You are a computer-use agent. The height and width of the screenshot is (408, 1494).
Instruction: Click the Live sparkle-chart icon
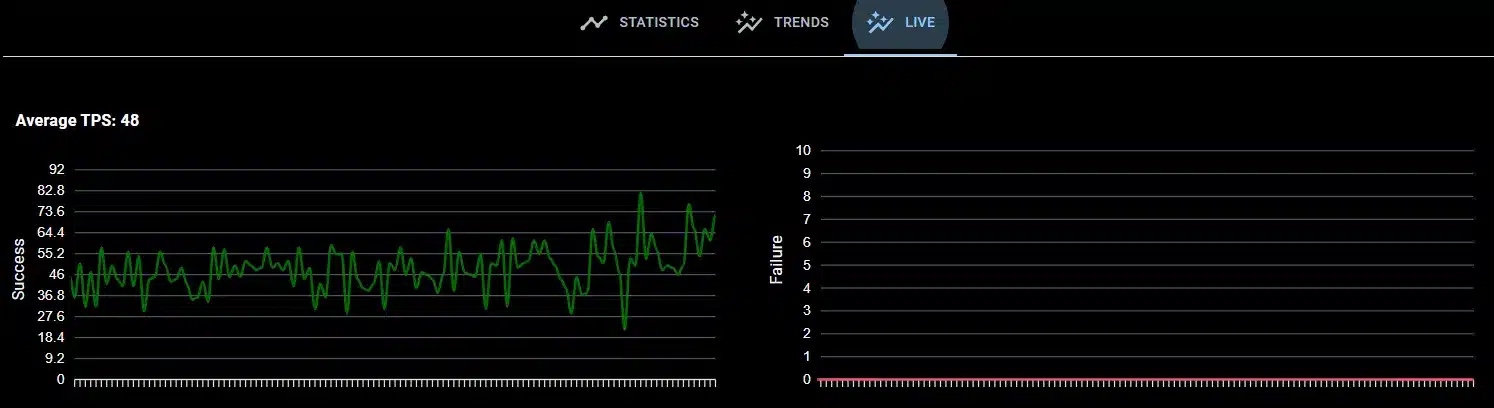click(880, 22)
